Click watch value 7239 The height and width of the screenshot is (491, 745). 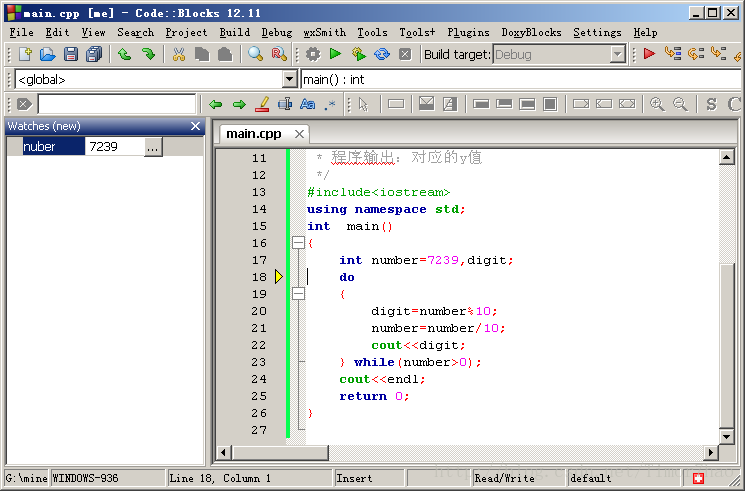(x=114, y=147)
